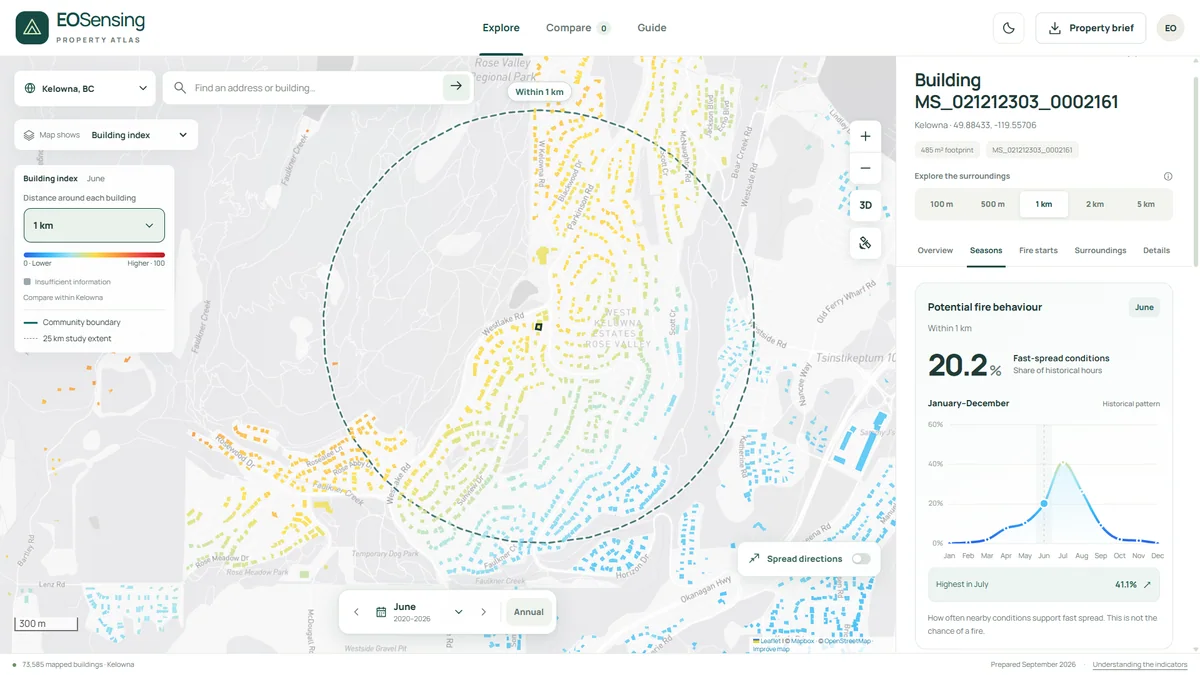Click the globe icon in city selector
1200x675 pixels.
pos(30,88)
